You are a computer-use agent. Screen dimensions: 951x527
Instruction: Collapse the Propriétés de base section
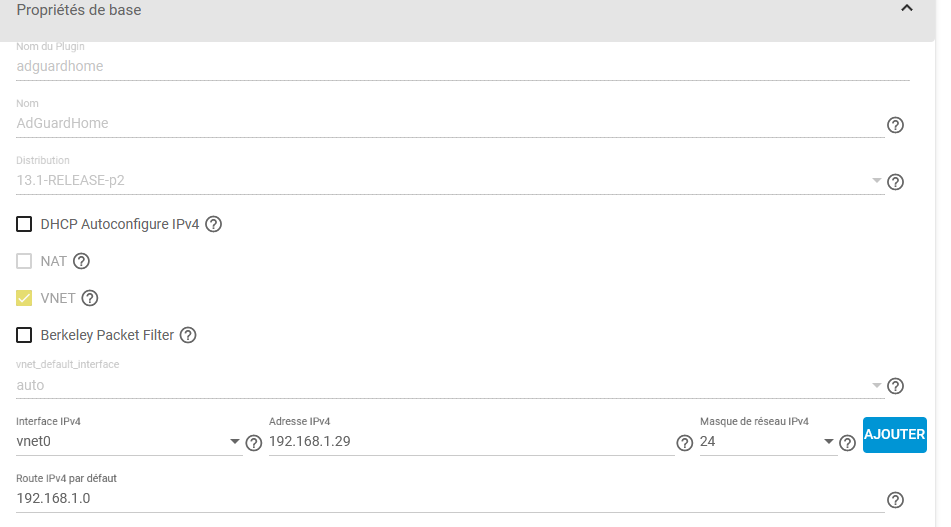click(x=907, y=8)
